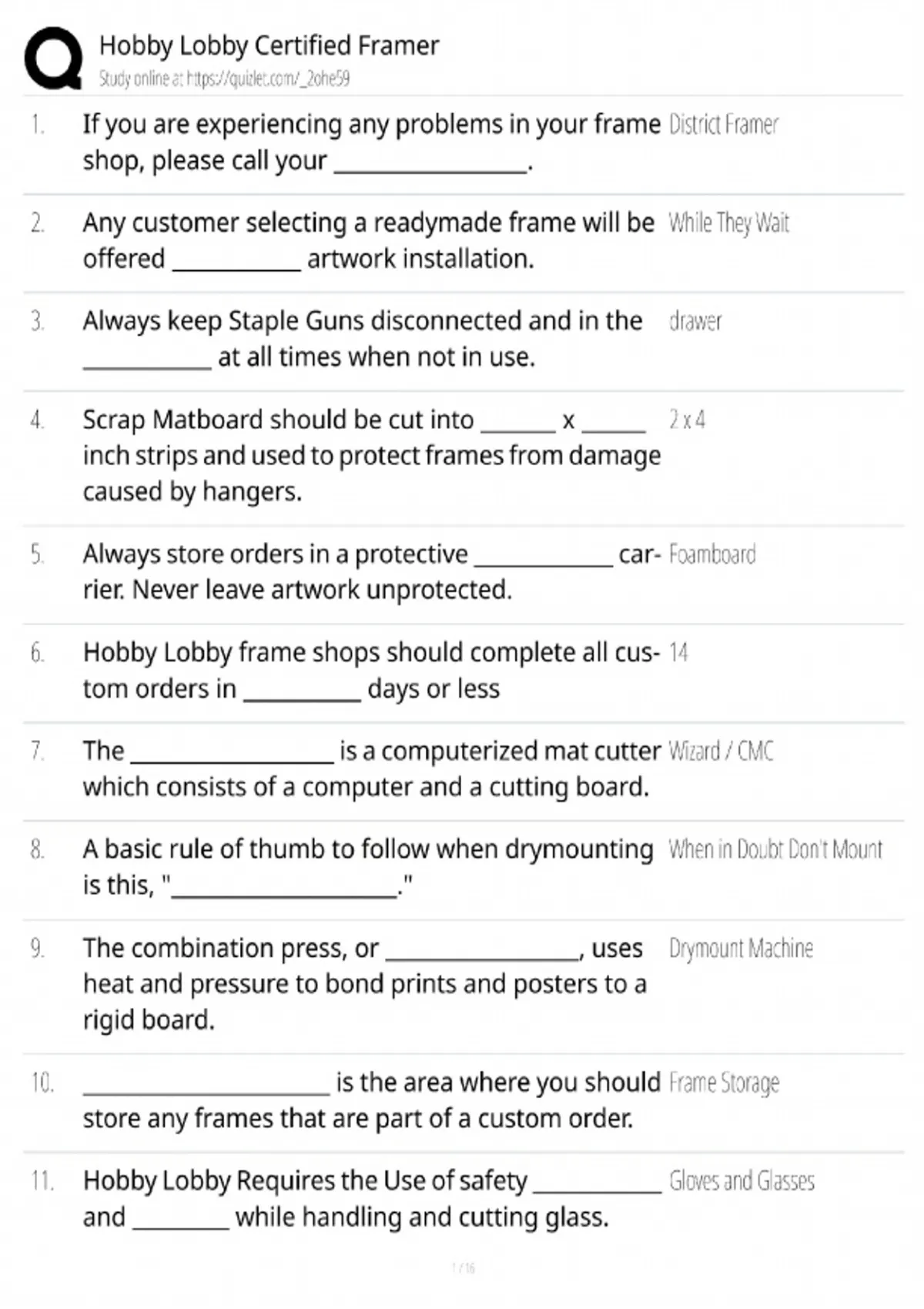The image size is (924, 1309).
Task: Click the computerized mat cutter question
Action: click(x=371, y=768)
